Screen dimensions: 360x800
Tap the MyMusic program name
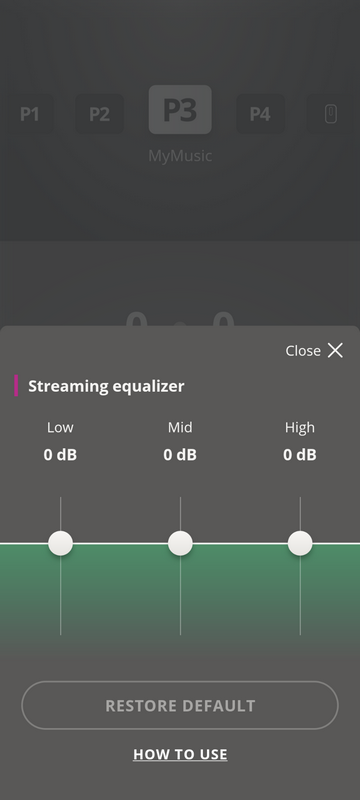(180, 156)
